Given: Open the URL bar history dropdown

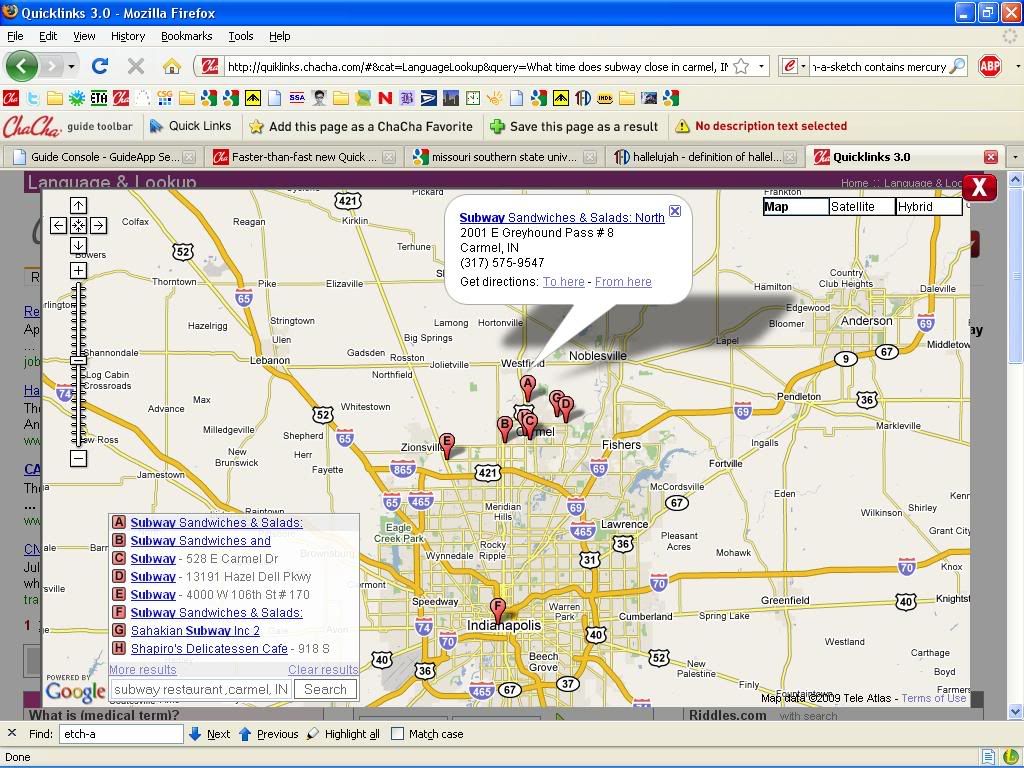Looking at the screenshot, I should click(x=761, y=67).
